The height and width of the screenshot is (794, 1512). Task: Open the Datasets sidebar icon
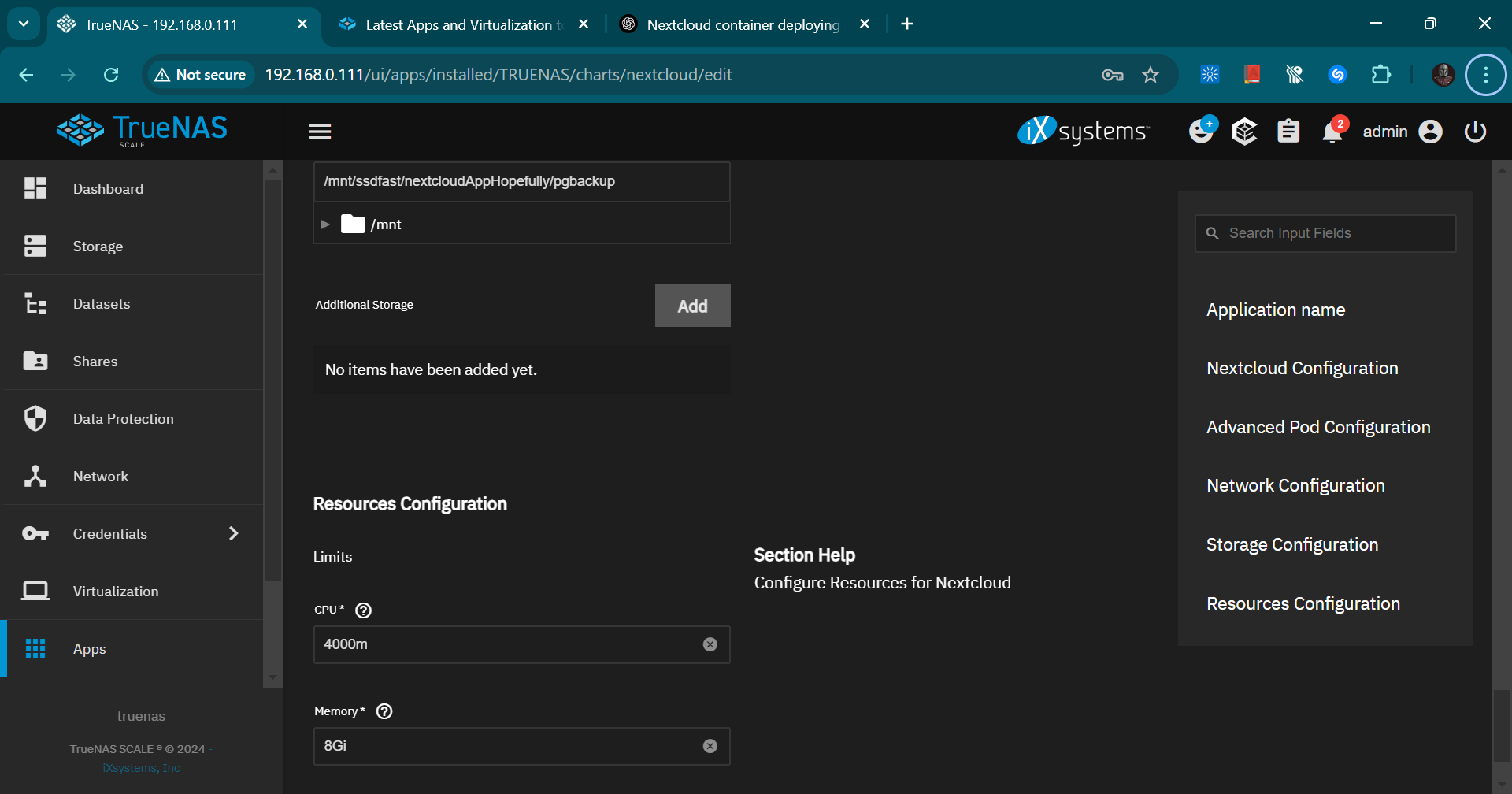click(x=35, y=303)
